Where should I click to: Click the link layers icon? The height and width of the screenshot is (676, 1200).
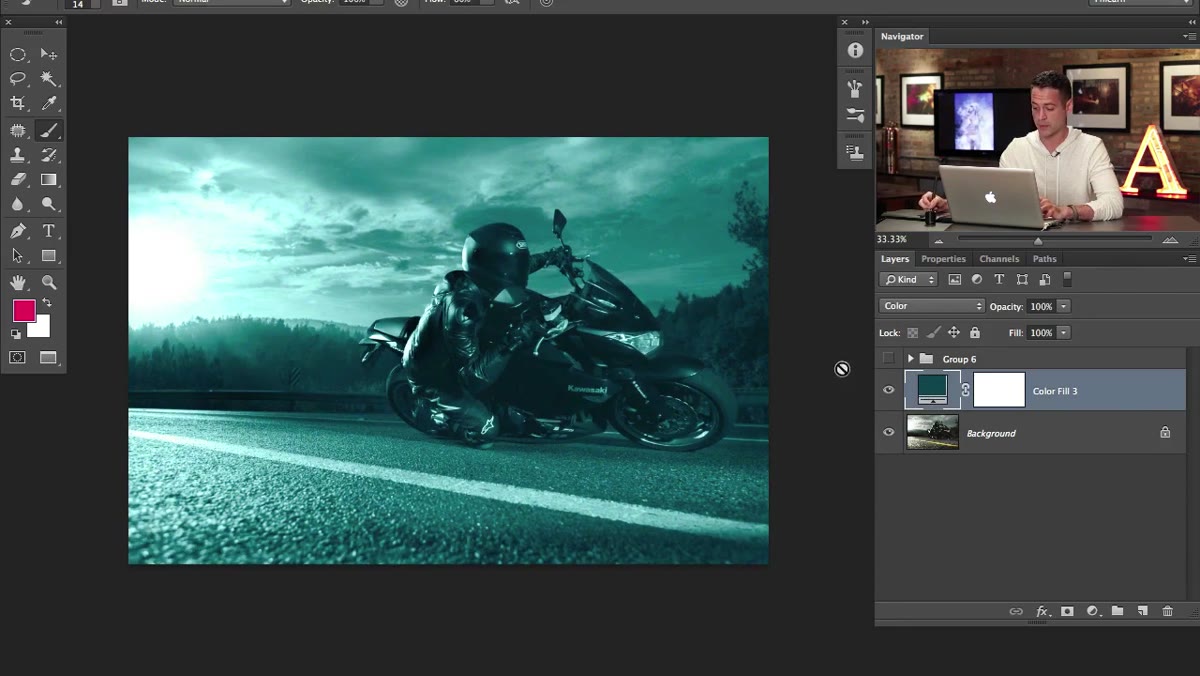(x=1016, y=611)
